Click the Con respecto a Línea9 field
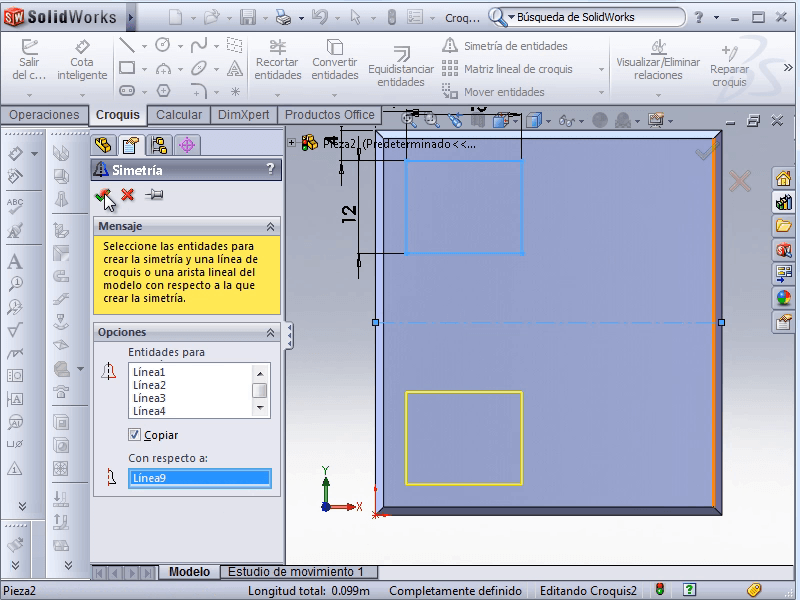This screenshot has height=600, width=800. pos(200,478)
